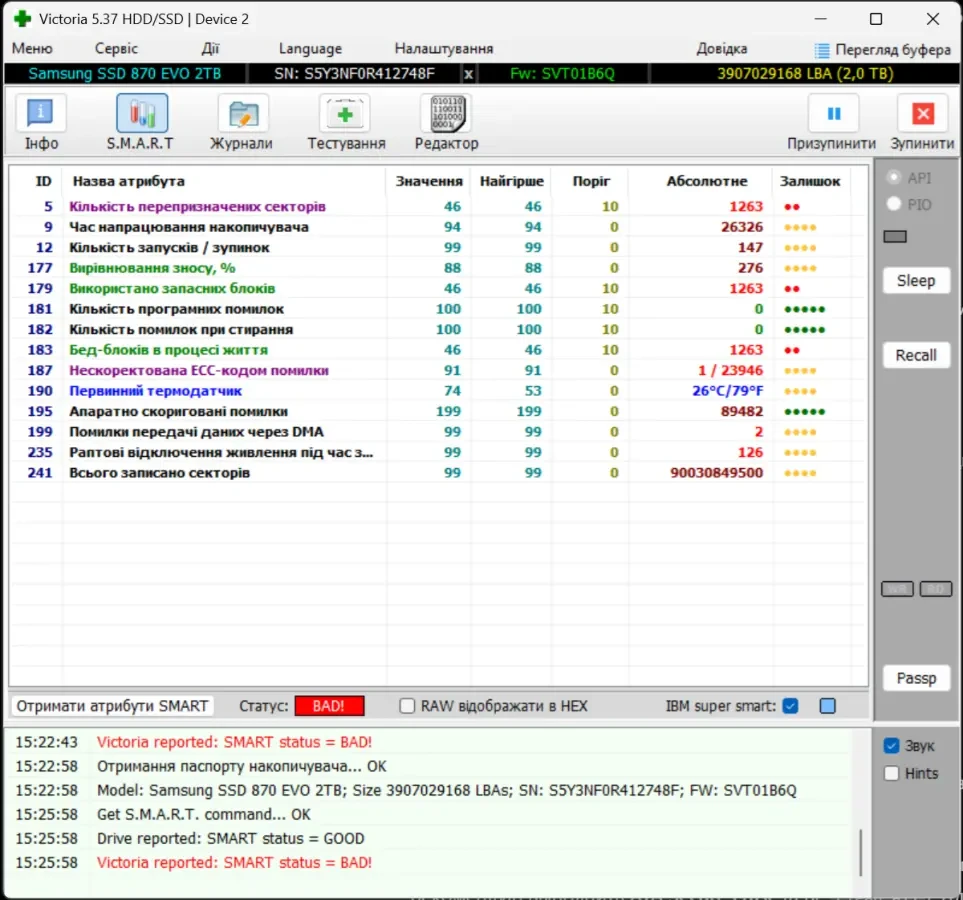Click the Залишок column header
This screenshot has width=963, height=900.
(809, 181)
